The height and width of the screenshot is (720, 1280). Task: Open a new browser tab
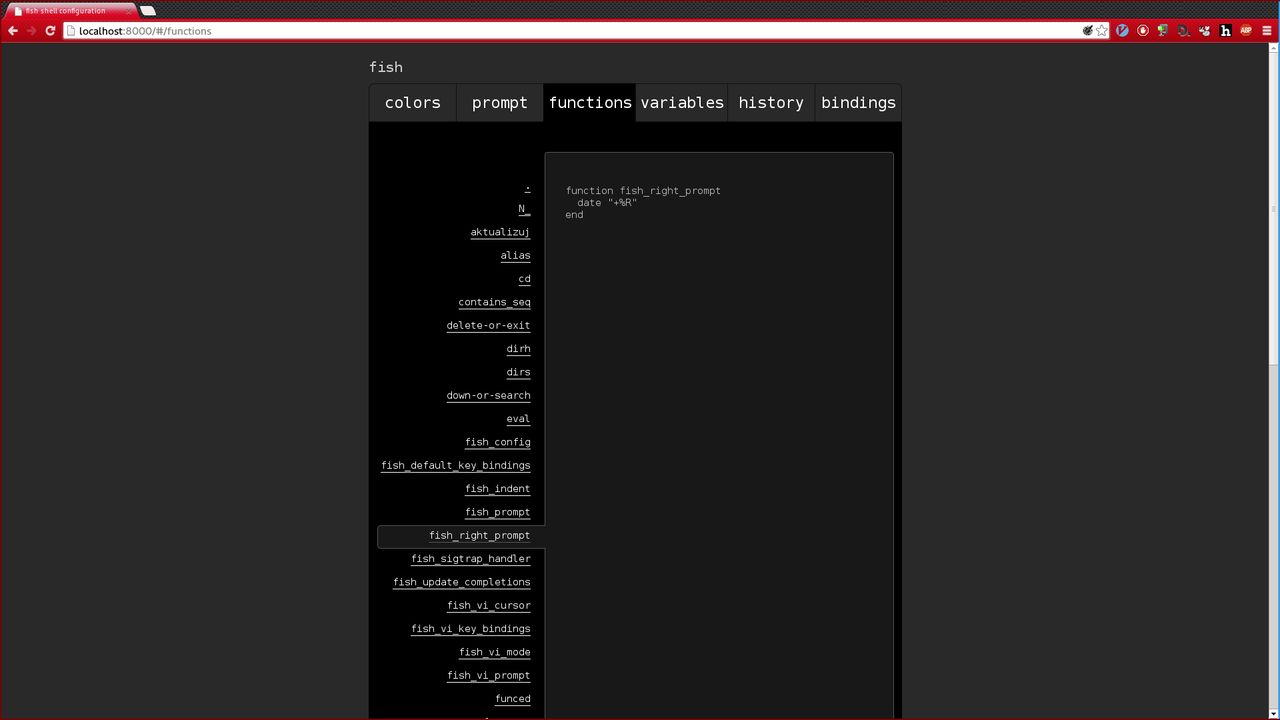[148, 11]
